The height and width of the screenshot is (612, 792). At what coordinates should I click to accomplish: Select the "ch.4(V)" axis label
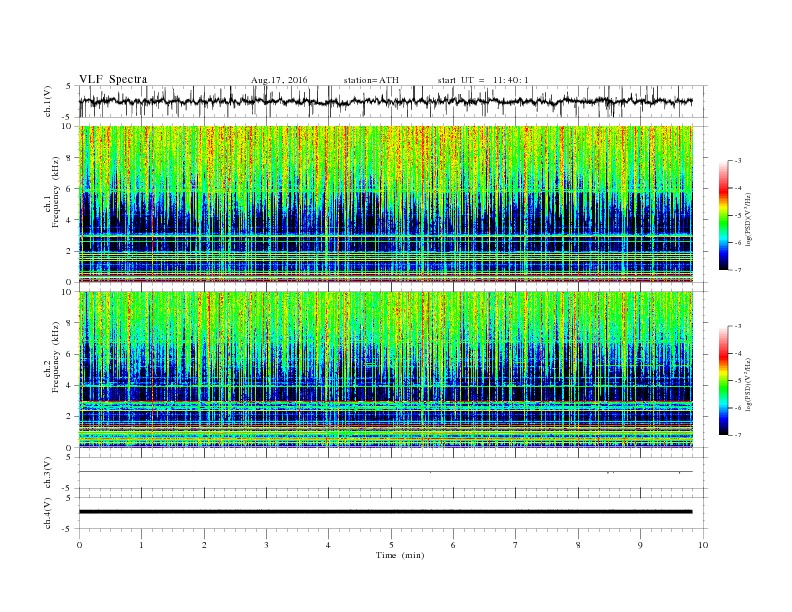pos(48,513)
